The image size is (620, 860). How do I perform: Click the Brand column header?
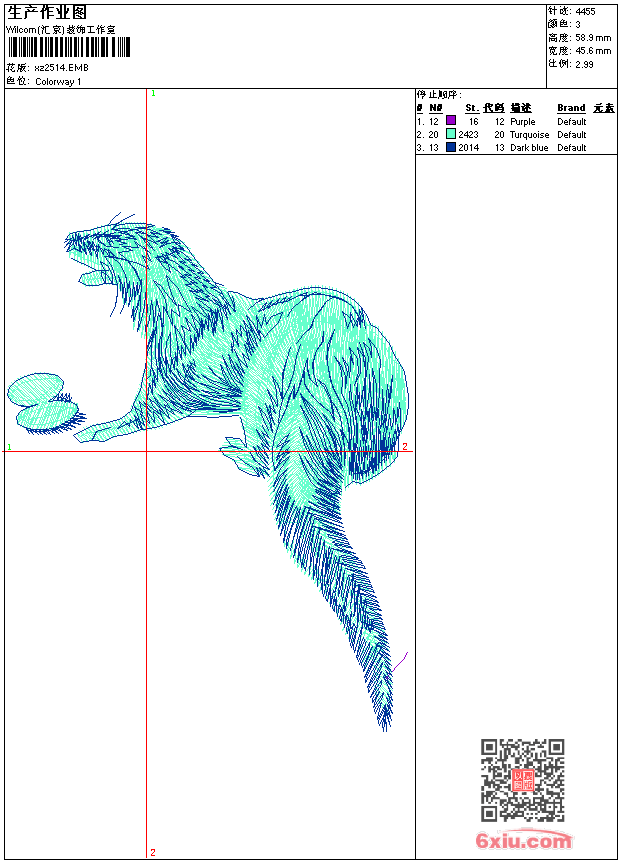(571, 108)
